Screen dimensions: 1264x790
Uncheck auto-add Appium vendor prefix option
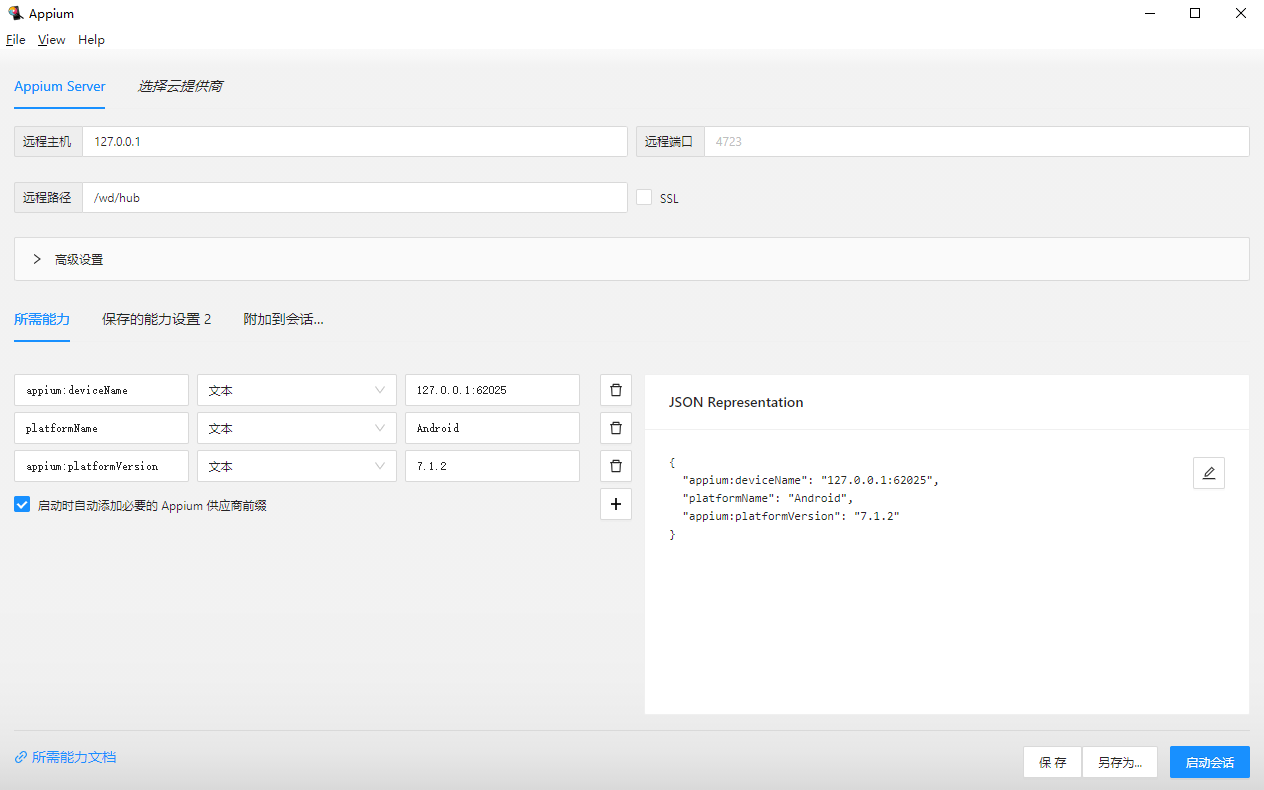pos(22,505)
